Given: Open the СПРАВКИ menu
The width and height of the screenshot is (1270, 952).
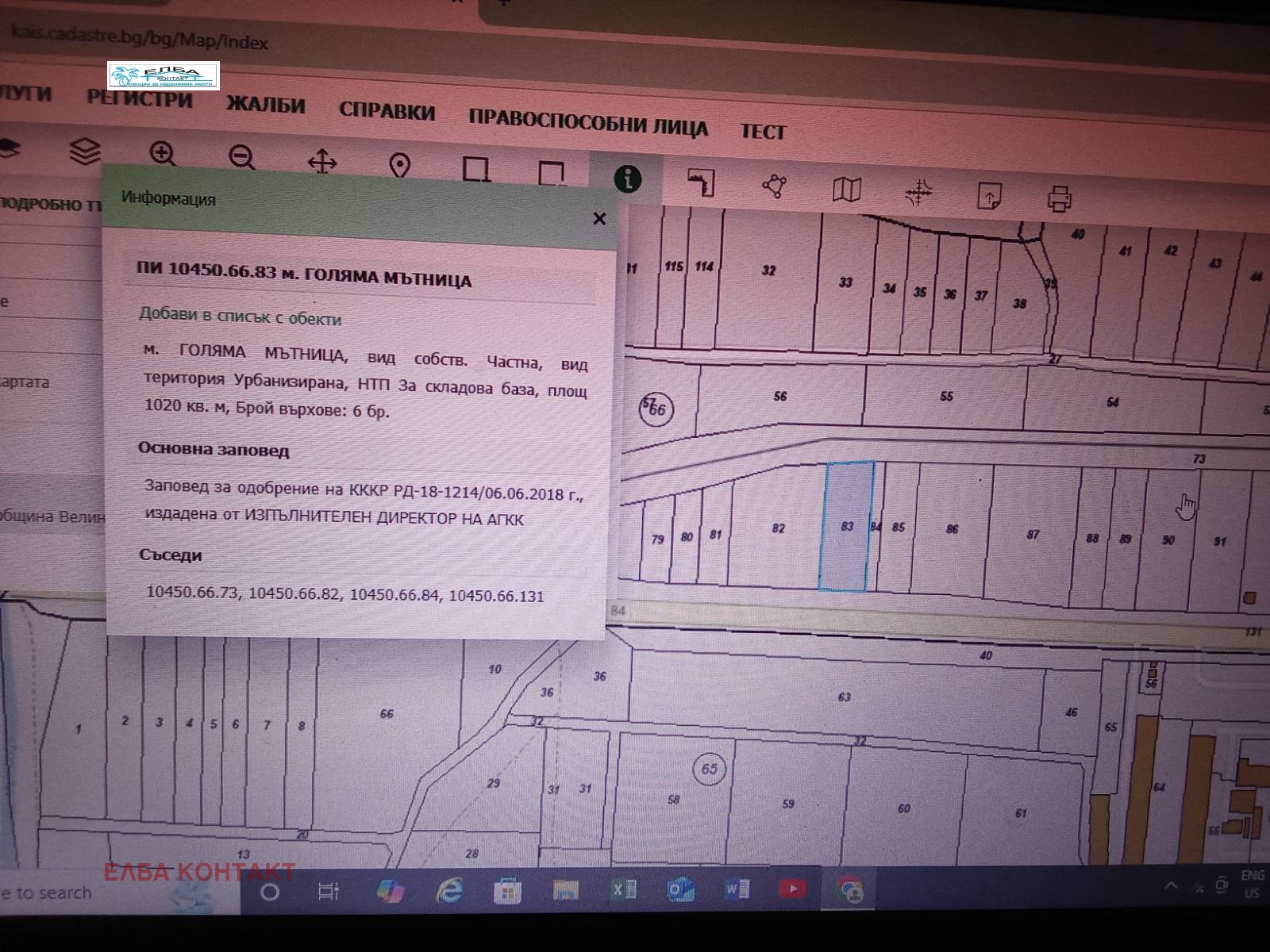Looking at the screenshot, I should click(387, 111).
